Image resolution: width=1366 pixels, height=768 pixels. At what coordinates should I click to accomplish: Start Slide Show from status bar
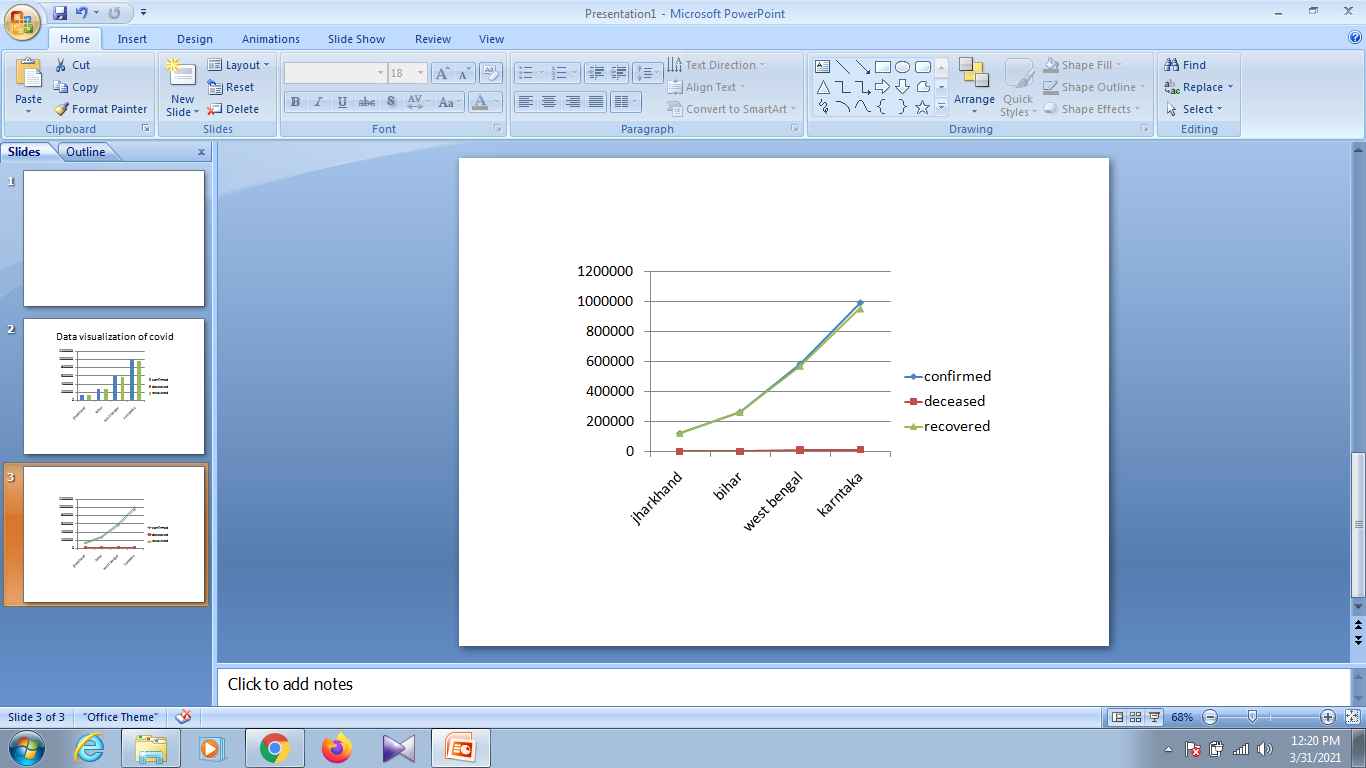pos(1154,717)
